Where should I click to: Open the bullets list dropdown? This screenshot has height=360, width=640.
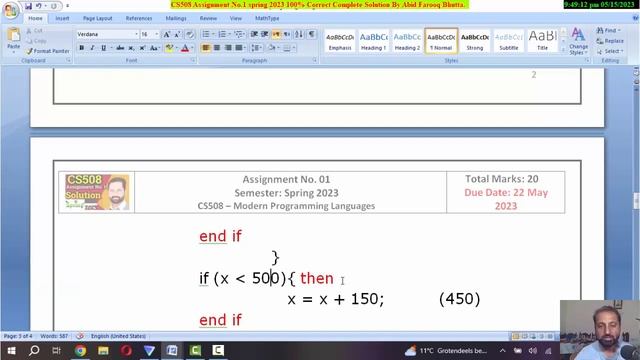213,34
